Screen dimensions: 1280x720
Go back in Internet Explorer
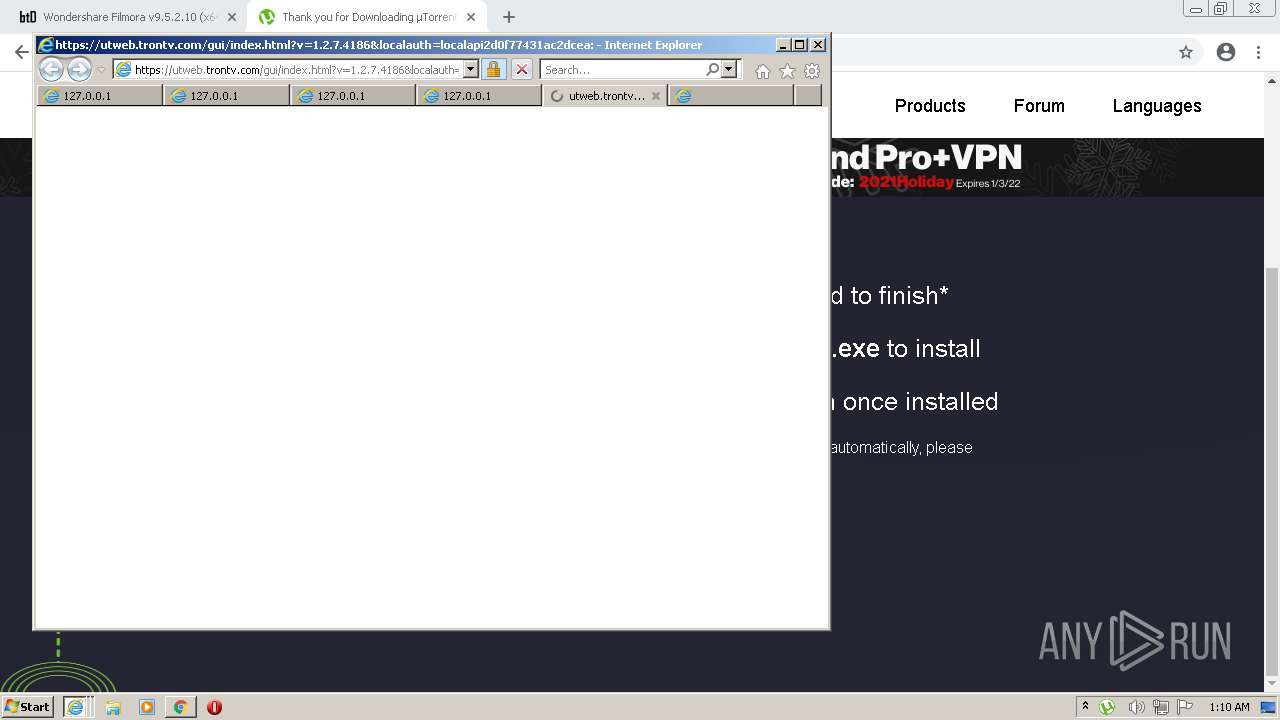coord(51,69)
